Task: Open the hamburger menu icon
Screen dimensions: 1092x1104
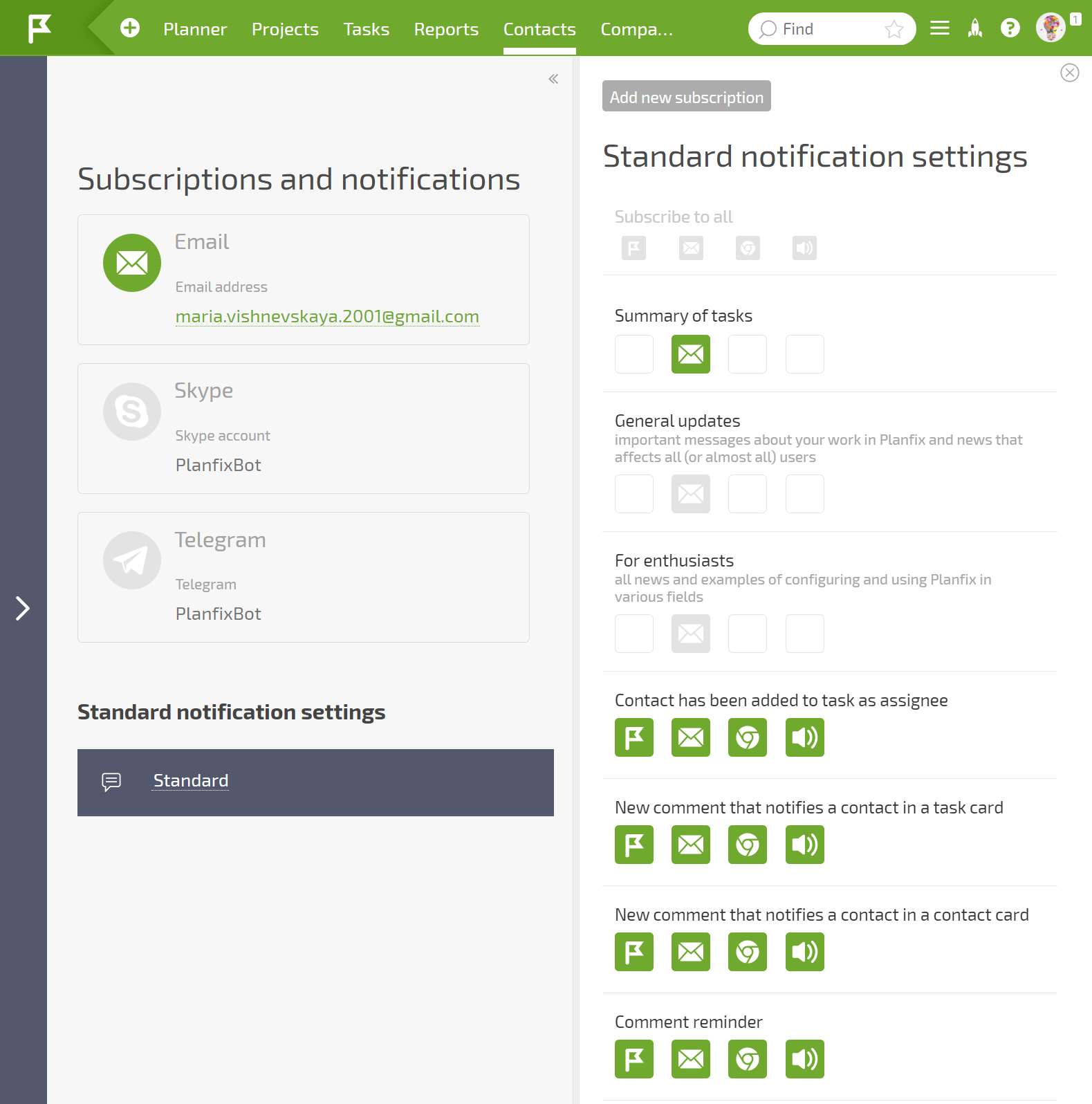Action: coord(940,28)
